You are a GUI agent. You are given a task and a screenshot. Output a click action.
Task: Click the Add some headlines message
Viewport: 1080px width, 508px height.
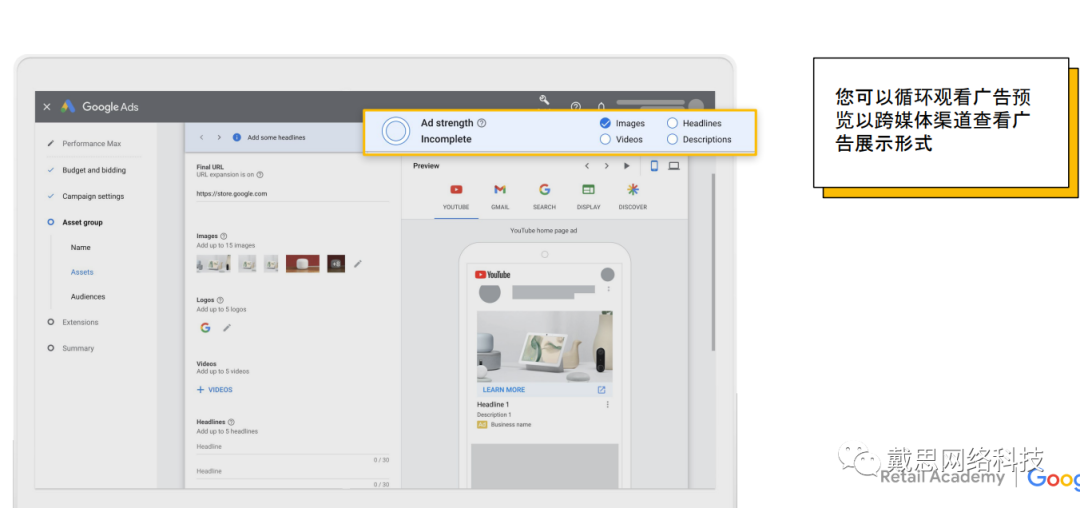pos(276,137)
